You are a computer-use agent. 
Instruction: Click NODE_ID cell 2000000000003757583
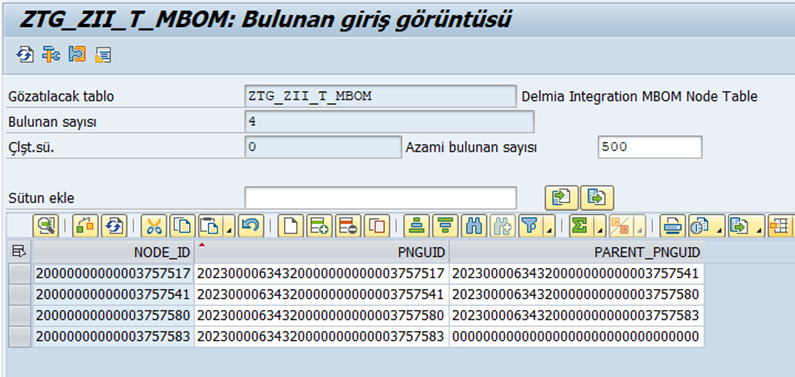[114, 336]
